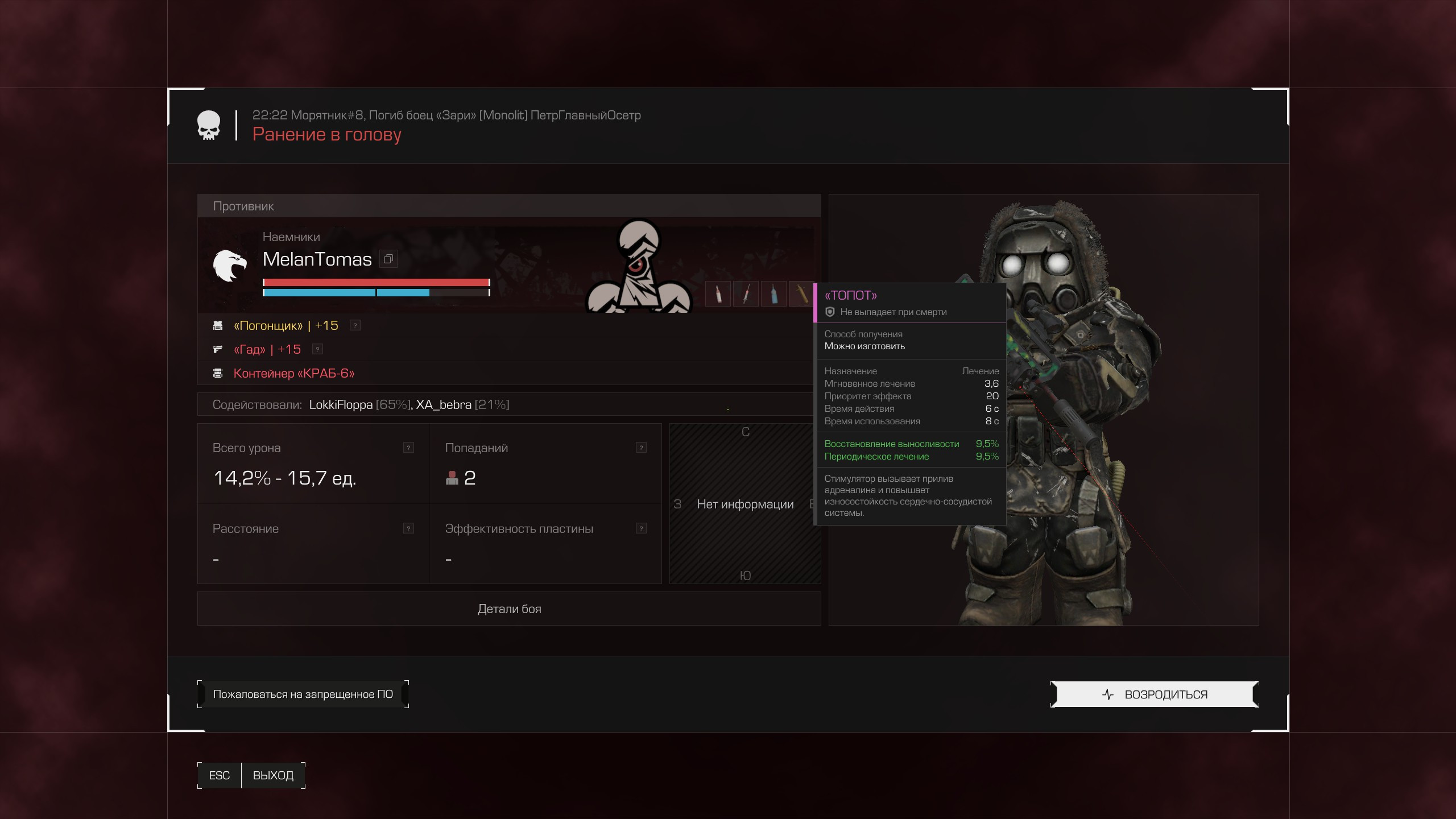This screenshot has height=819, width=1456.
Task: Click the help icon for Попаданий
Action: click(x=641, y=448)
